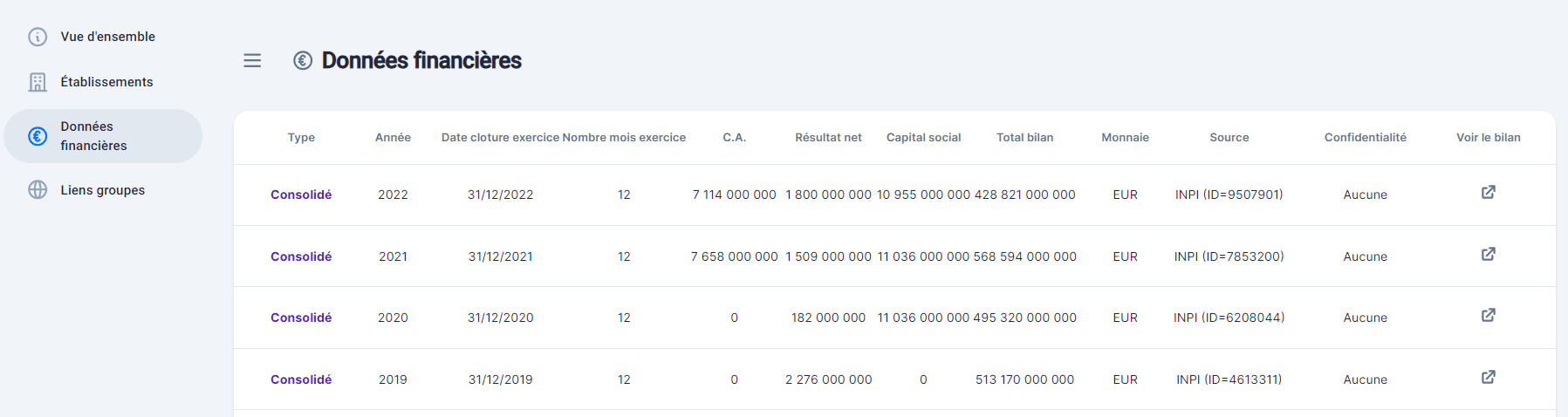Click the building icon beside Établissements
The height and width of the screenshot is (417, 1568).
tap(38, 82)
